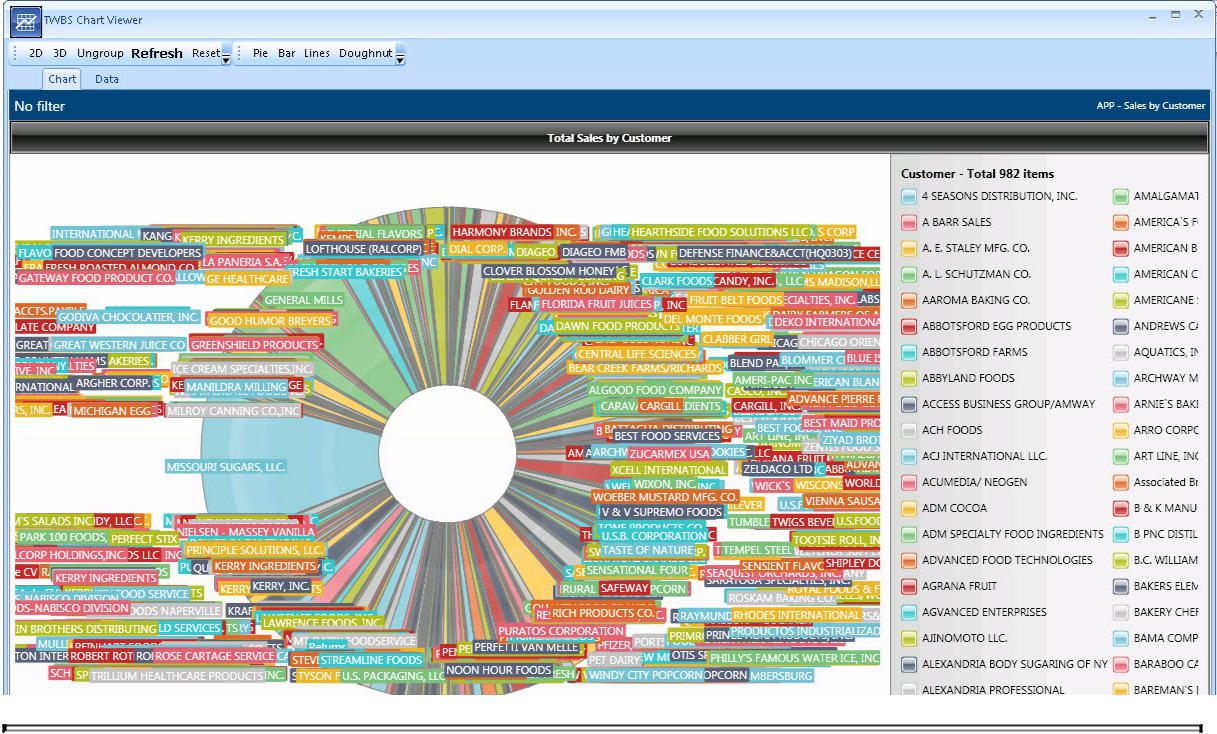Select WOEBER MUSTARD MFG. CO. chart label
The height and width of the screenshot is (734, 1217).
click(665, 497)
